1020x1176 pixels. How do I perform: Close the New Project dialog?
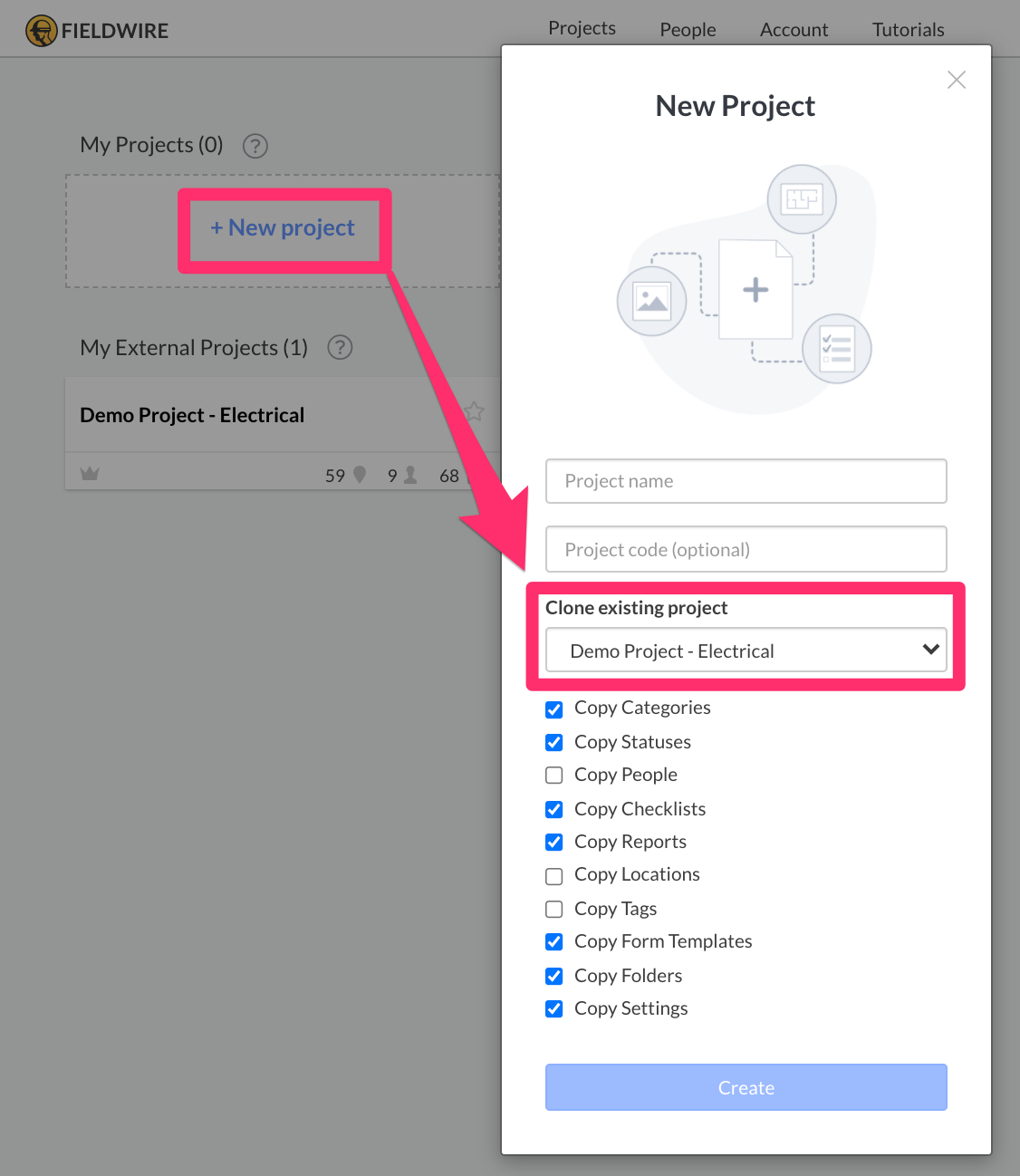pos(956,80)
